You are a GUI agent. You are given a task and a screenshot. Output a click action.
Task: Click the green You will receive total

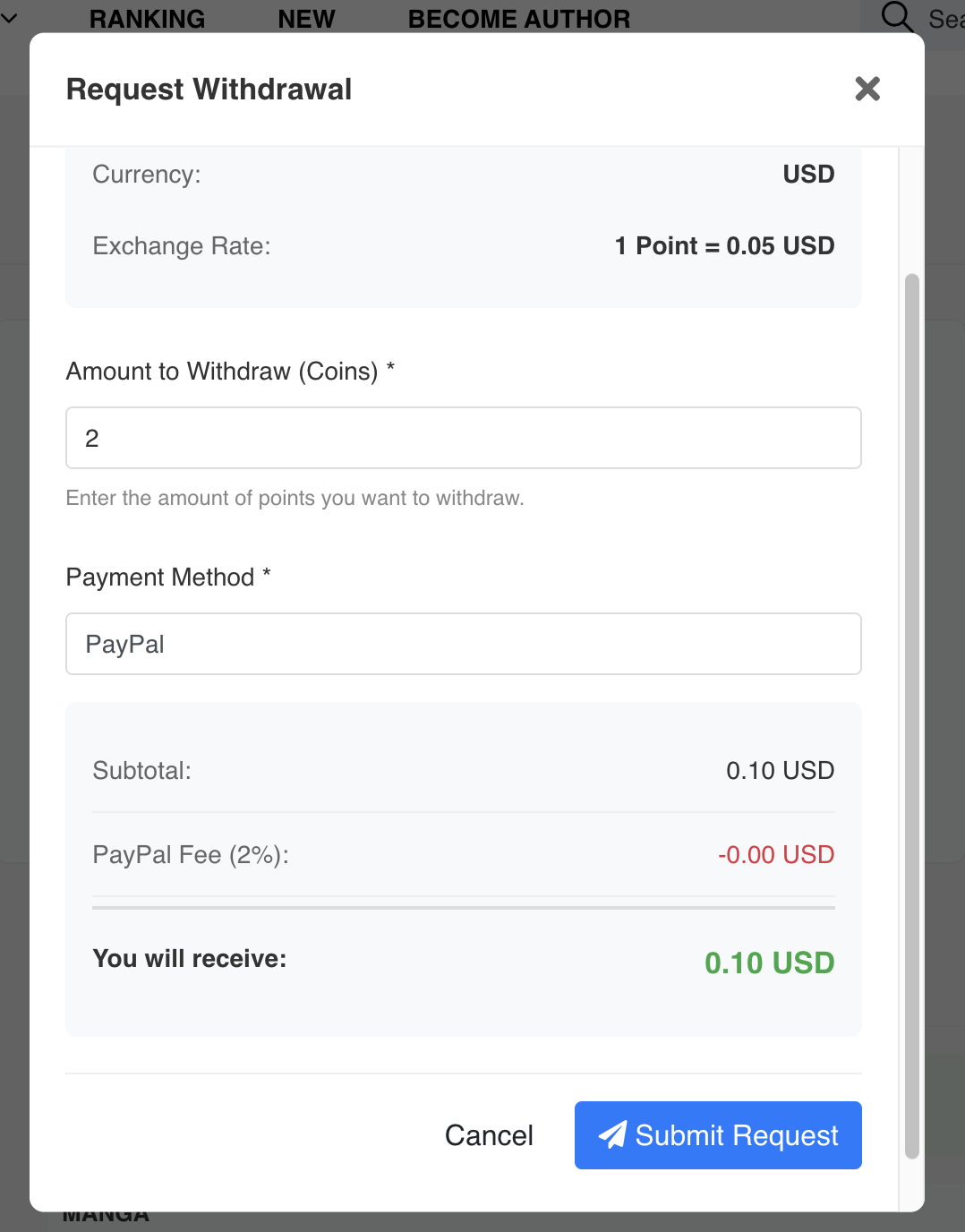[x=768, y=962]
